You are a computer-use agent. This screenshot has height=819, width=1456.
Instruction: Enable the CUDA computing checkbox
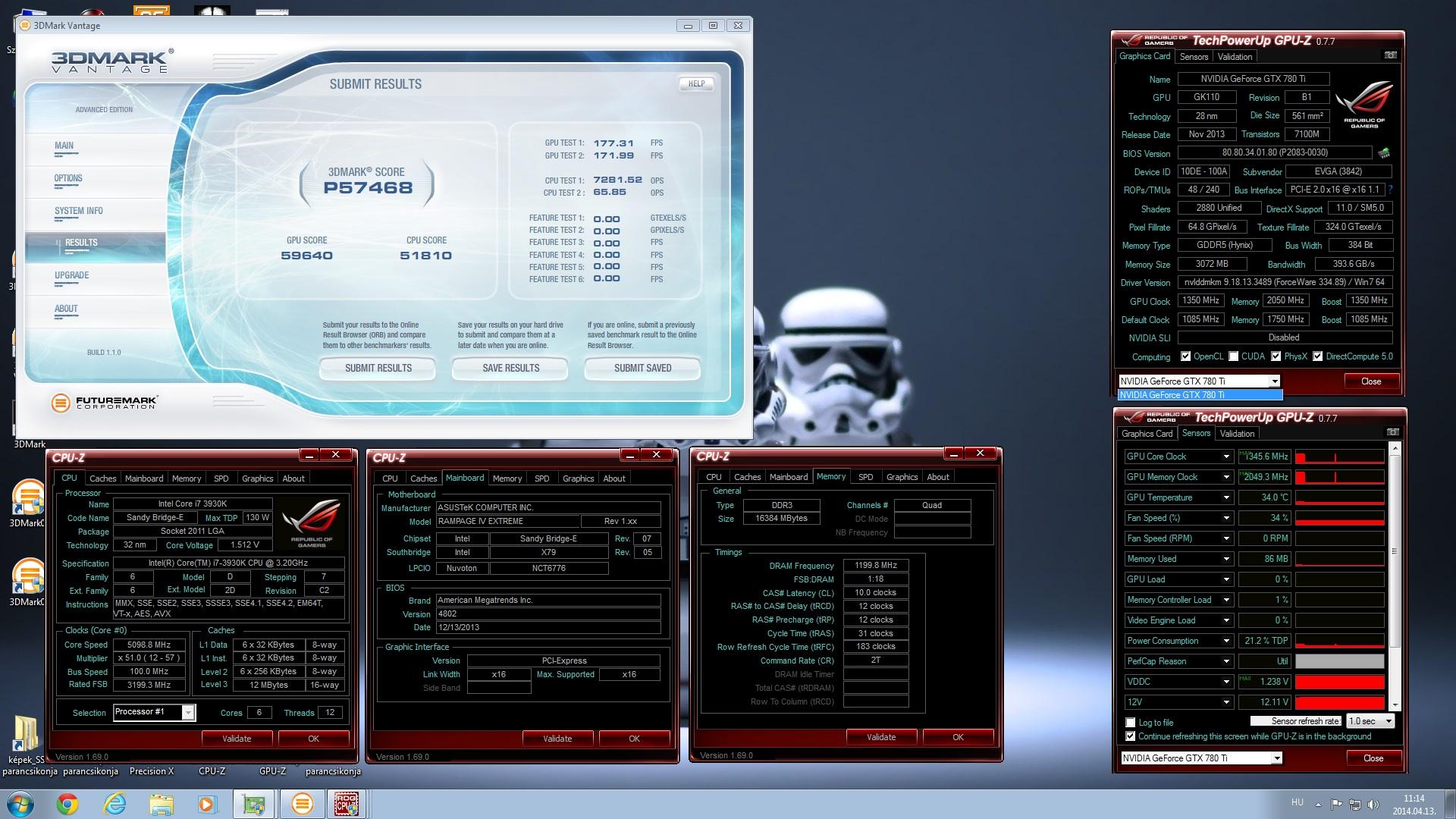[1234, 356]
